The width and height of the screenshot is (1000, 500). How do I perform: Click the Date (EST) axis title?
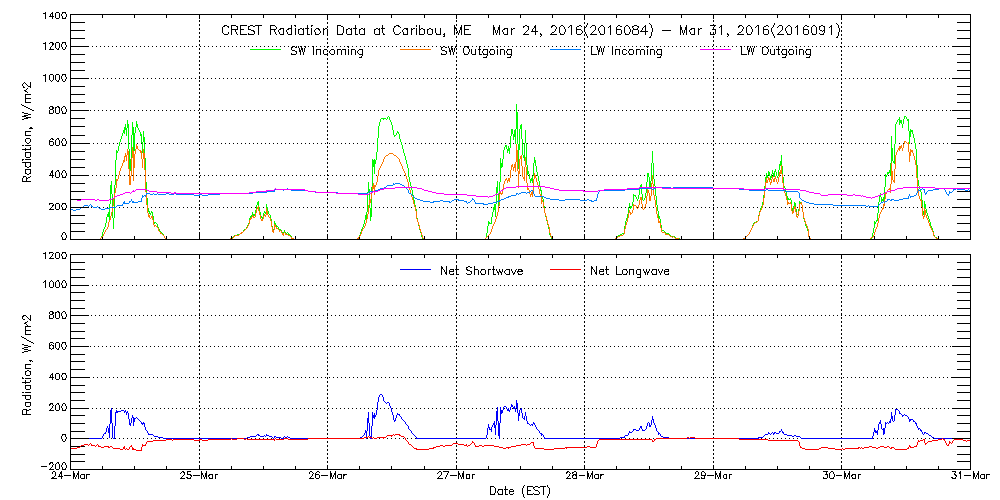pyautogui.click(x=519, y=492)
